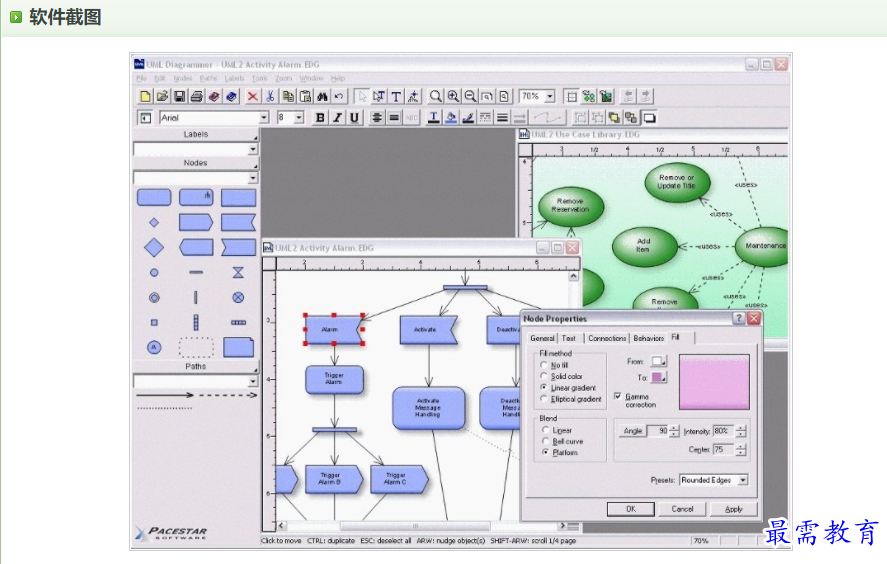Open the font size dropdown
The image size is (887, 564).
[299, 118]
